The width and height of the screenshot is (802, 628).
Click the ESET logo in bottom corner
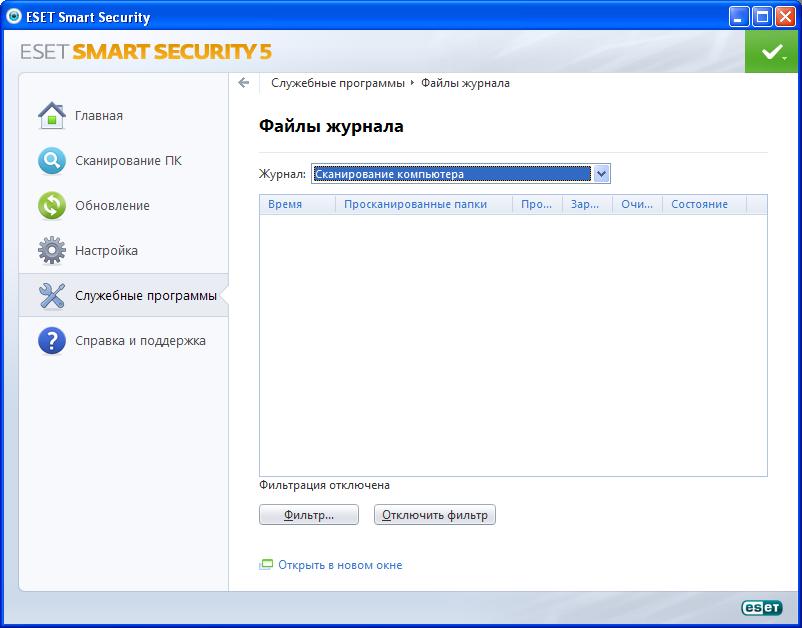762,607
